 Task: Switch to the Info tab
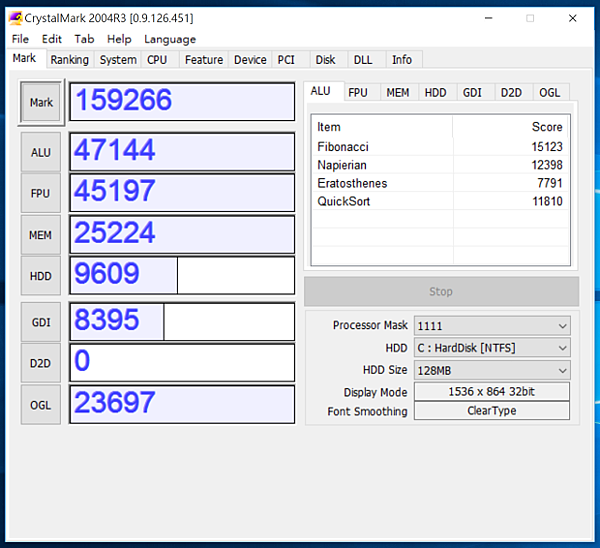402,60
